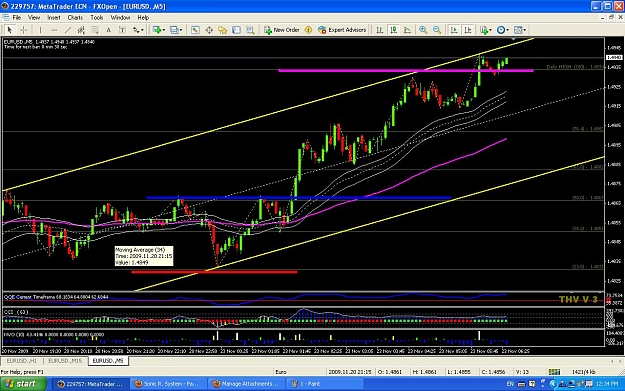625x391 pixels.
Task: Pick the vertical line drawing tool
Action: coord(40,30)
